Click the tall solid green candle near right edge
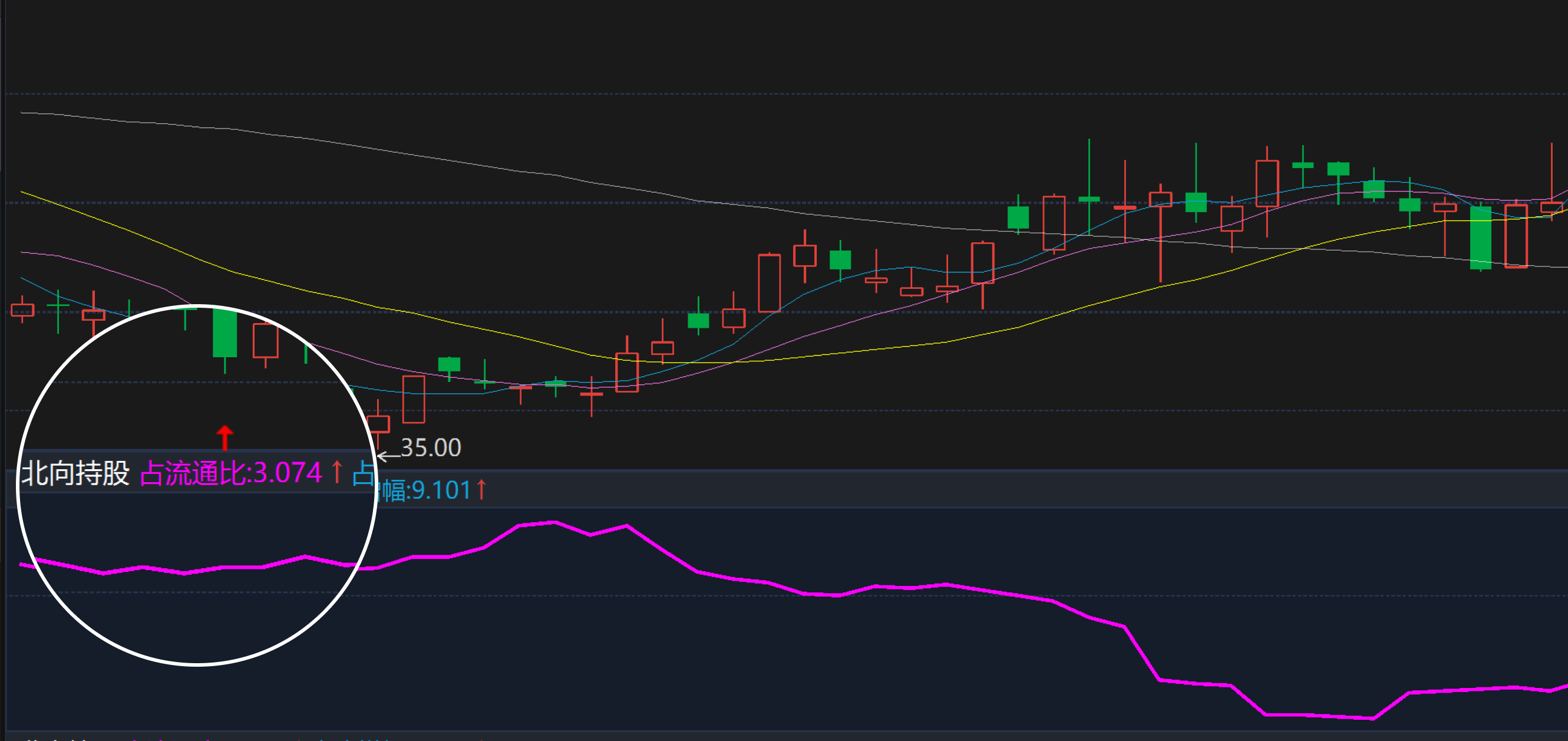The height and width of the screenshot is (741, 1568). [1480, 238]
